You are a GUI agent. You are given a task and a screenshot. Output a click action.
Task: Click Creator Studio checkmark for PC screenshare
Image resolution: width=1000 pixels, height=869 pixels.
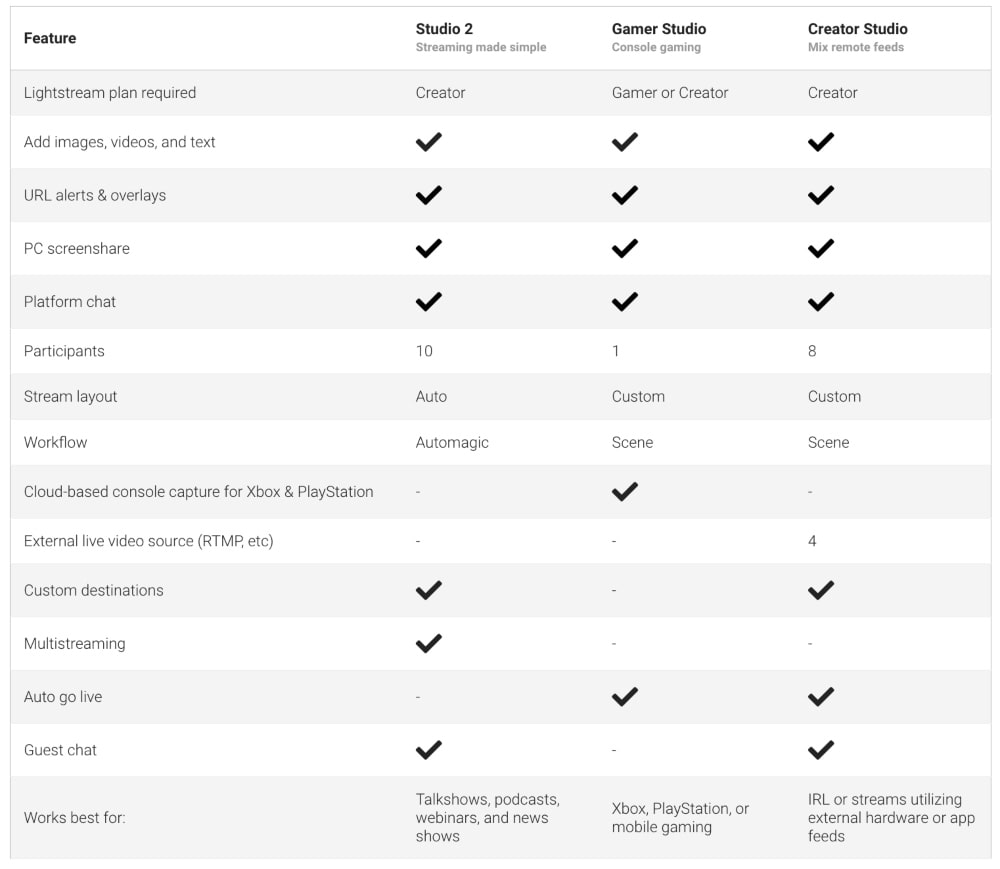point(820,248)
